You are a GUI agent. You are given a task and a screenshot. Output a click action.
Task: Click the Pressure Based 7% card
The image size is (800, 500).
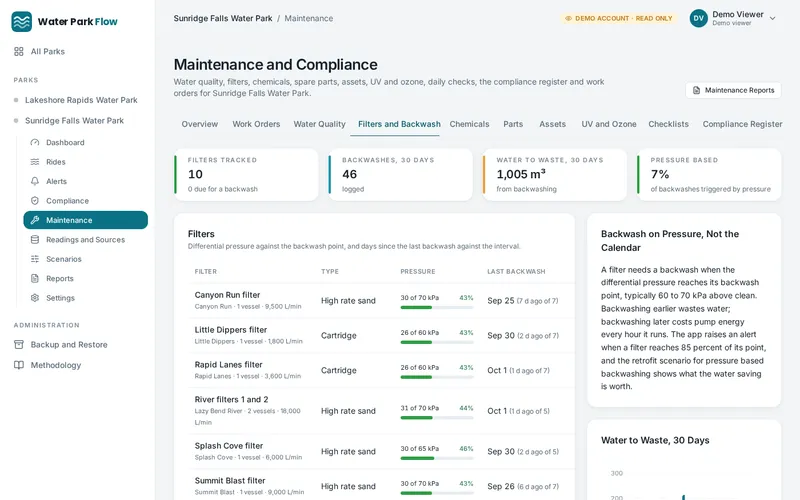click(x=709, y=174)
